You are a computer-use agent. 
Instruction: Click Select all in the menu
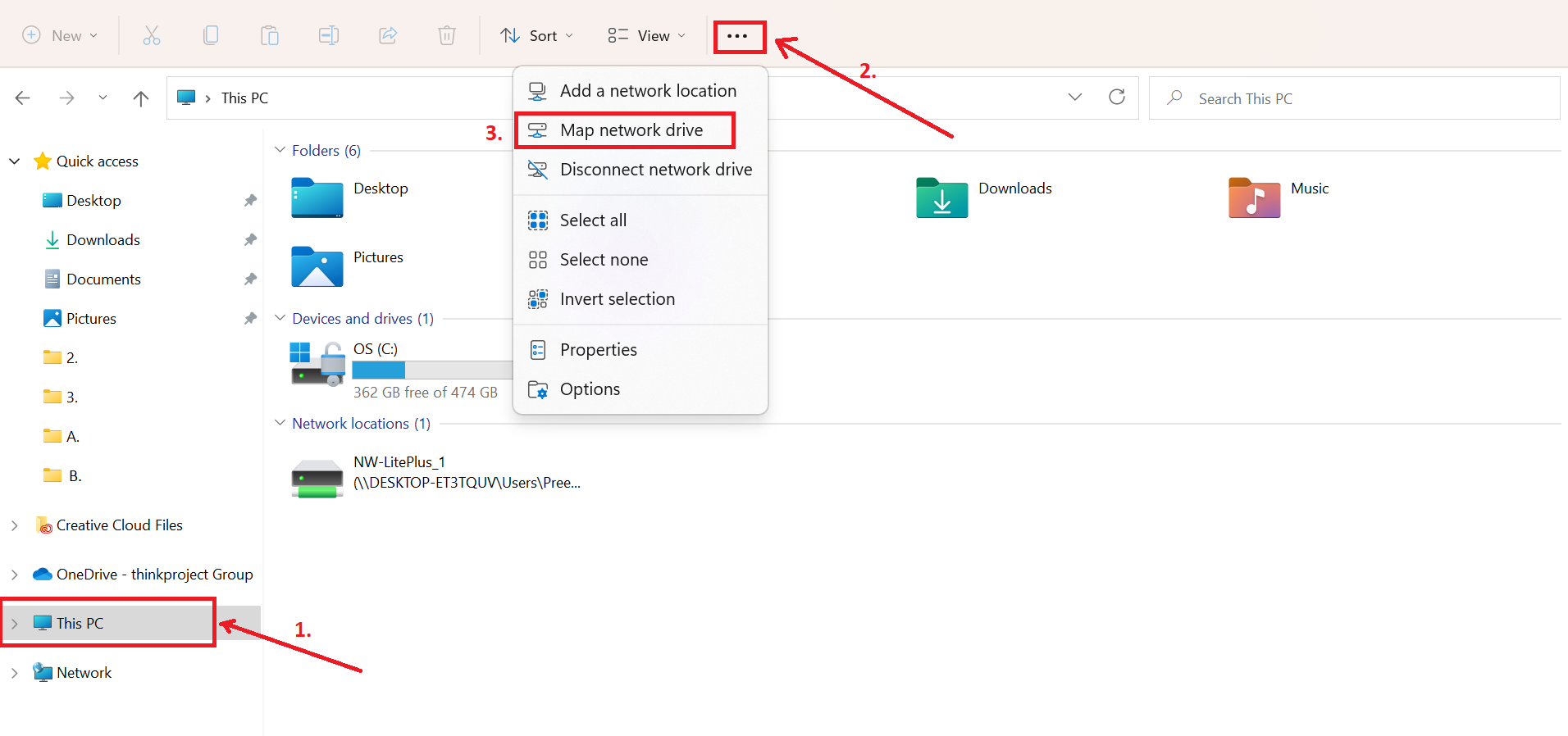pyautogui.click(x=593, y=220)
